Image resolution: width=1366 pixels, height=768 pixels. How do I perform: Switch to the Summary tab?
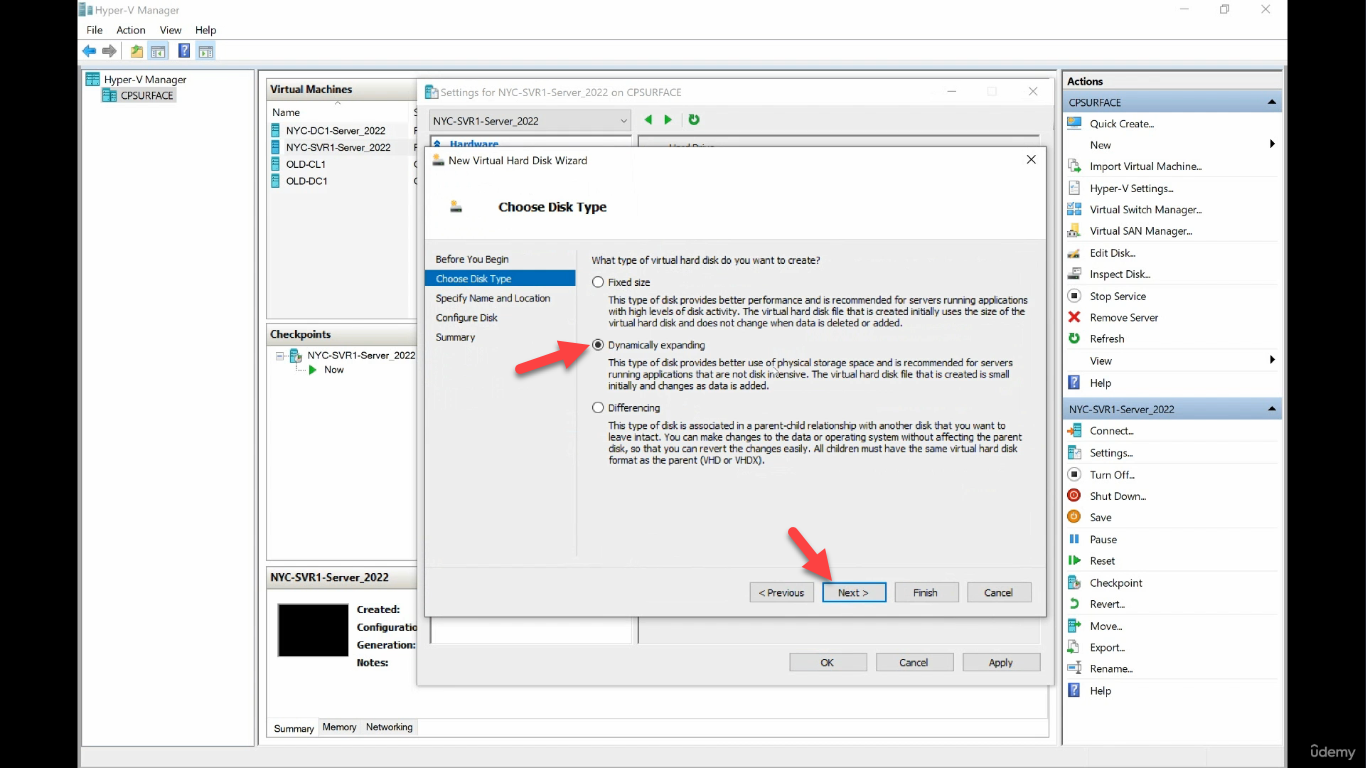point(294,728)
